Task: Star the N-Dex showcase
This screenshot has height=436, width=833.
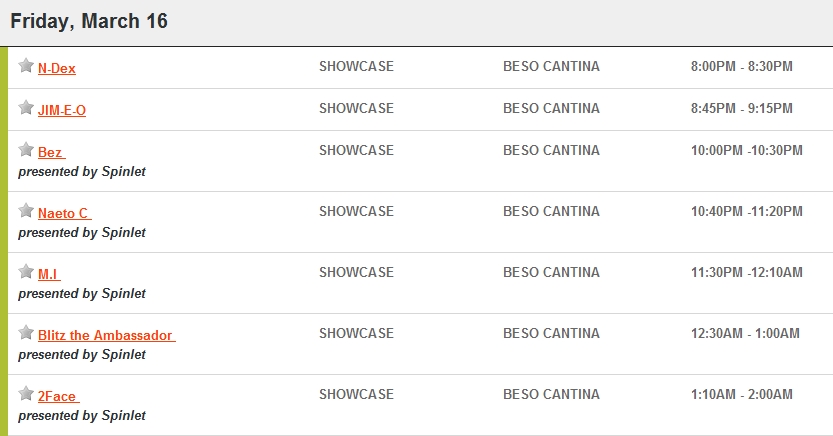Action: pos(26,65)
